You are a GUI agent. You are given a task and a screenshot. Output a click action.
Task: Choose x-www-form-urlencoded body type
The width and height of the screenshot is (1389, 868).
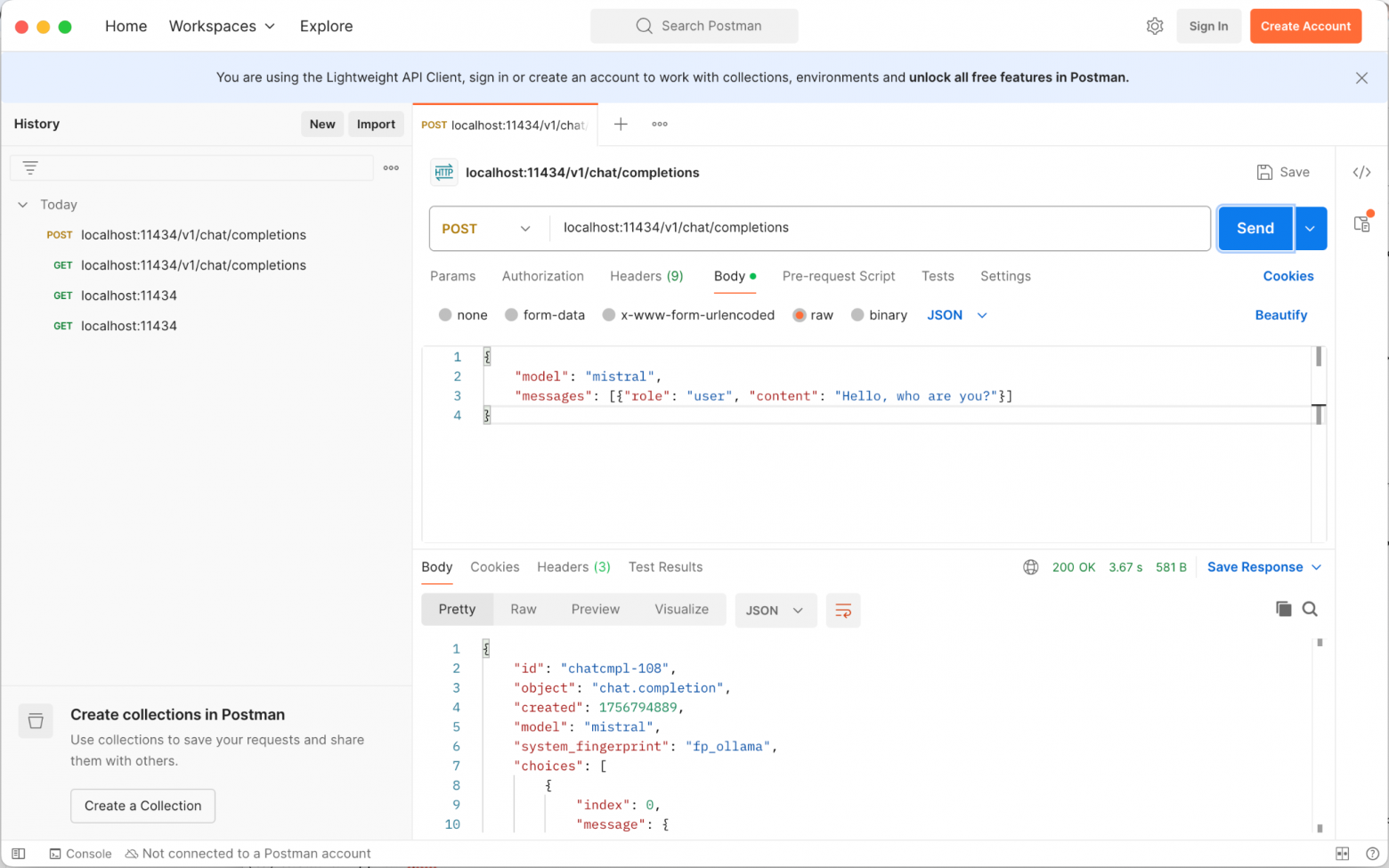(x=609, y=315)
